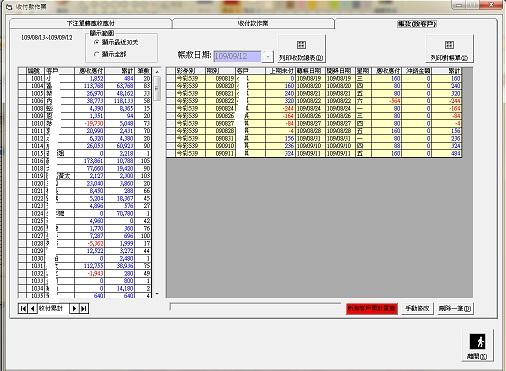Switch to the middle 收付款作業 tab

[253, 23]
